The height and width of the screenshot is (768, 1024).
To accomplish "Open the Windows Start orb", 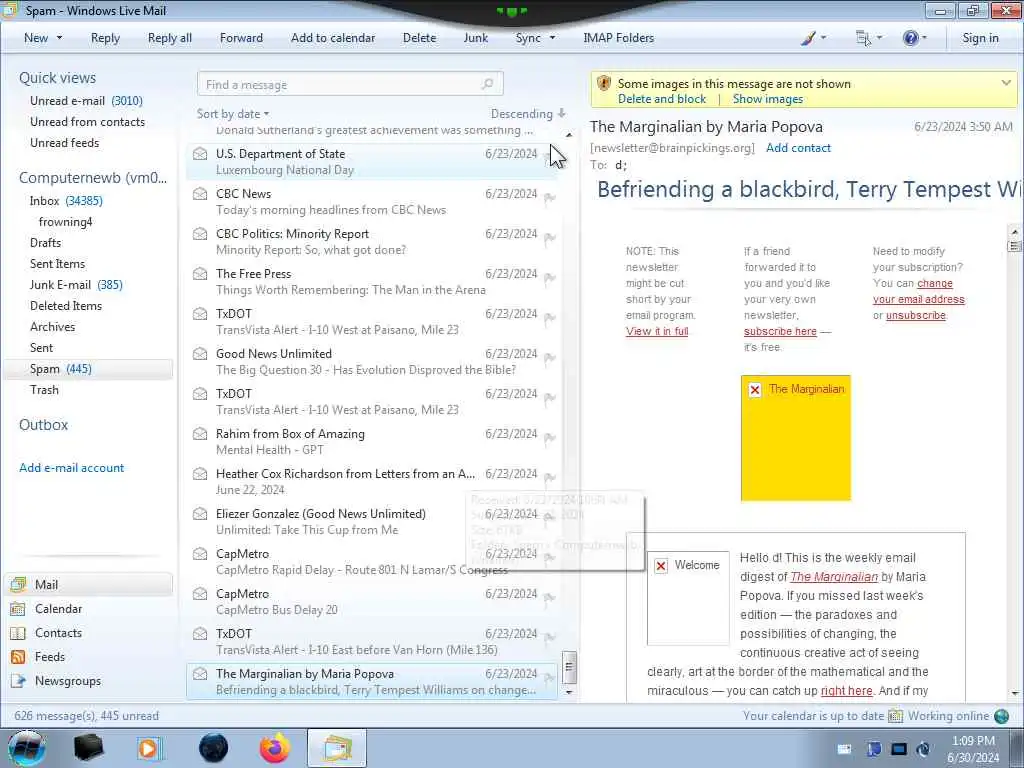I will coord(27,748).
